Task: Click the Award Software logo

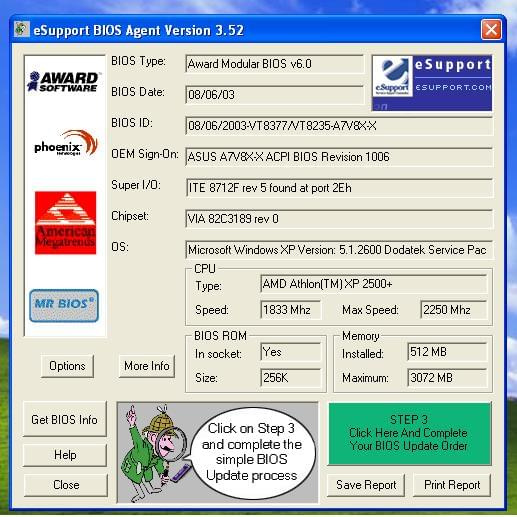Action: click(x=64, y=82)
